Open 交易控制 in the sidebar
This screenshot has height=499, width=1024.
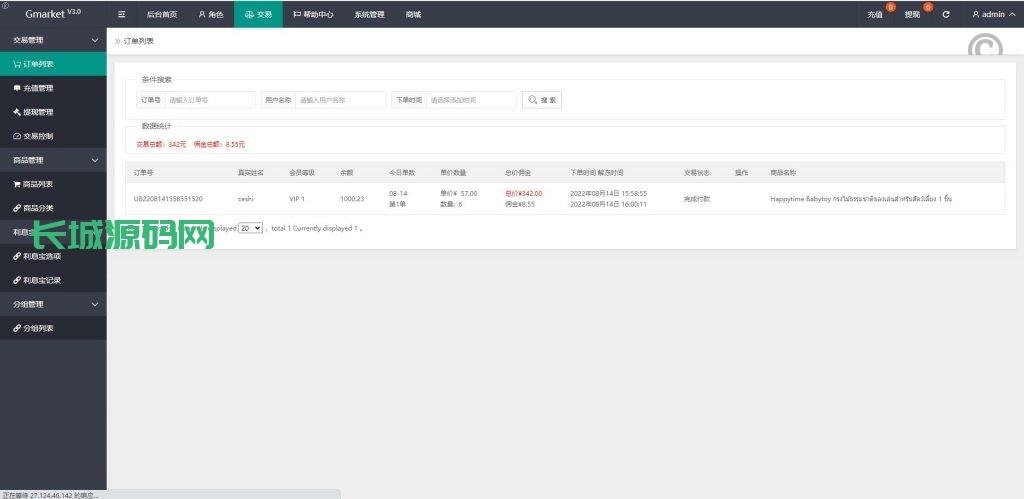tap(38, 136)
